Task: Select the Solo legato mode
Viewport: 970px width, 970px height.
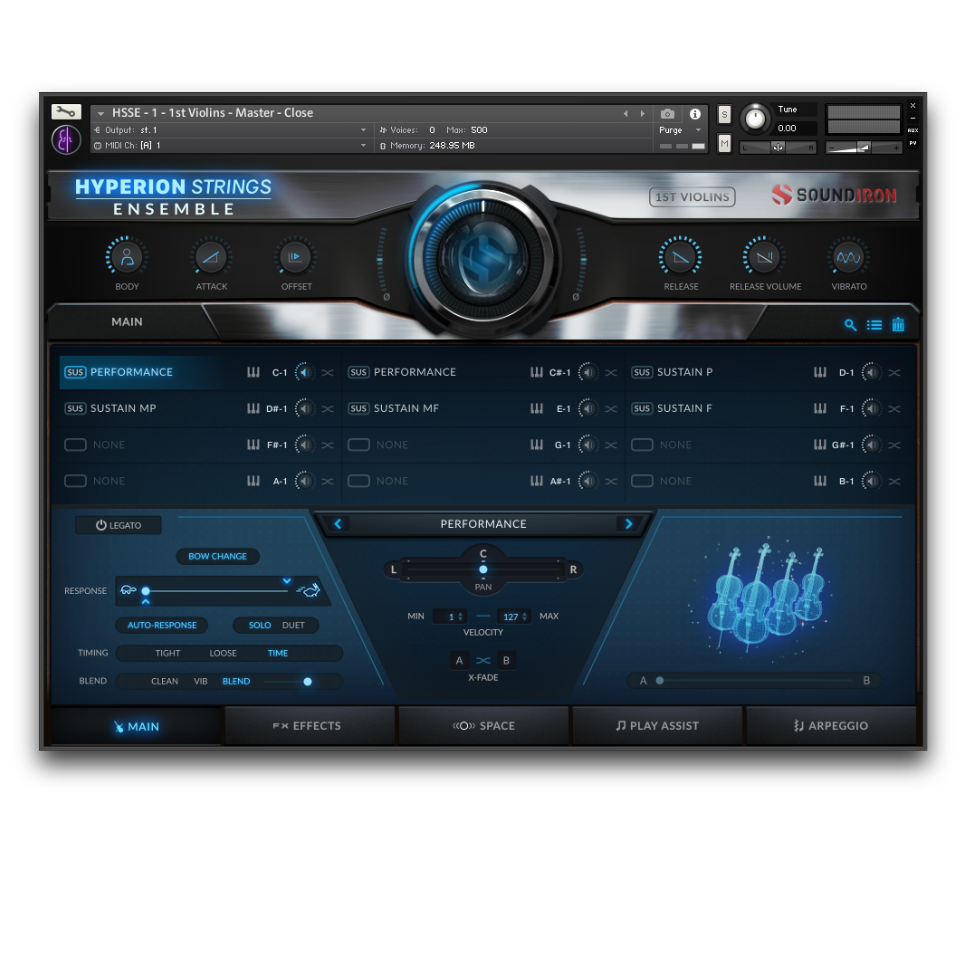Action: [260, 625]
